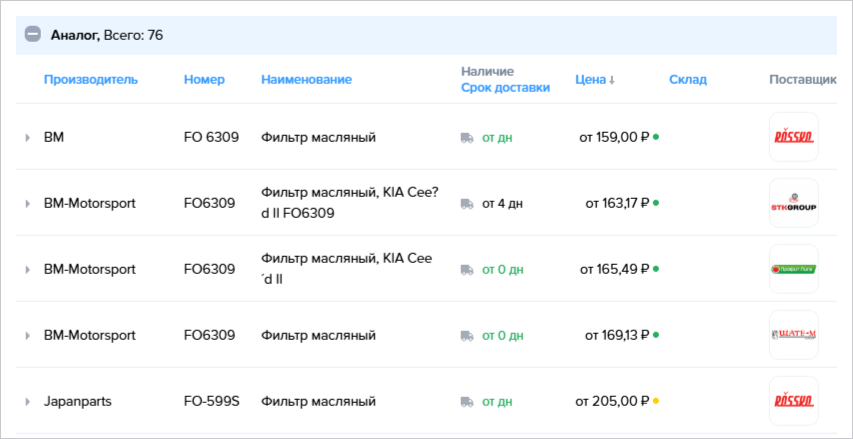Image resolution: width=853 pixels, height=439 pixels.
Task: Open the green supplier logo, 165,49 ₽ row
Action: 793,269
